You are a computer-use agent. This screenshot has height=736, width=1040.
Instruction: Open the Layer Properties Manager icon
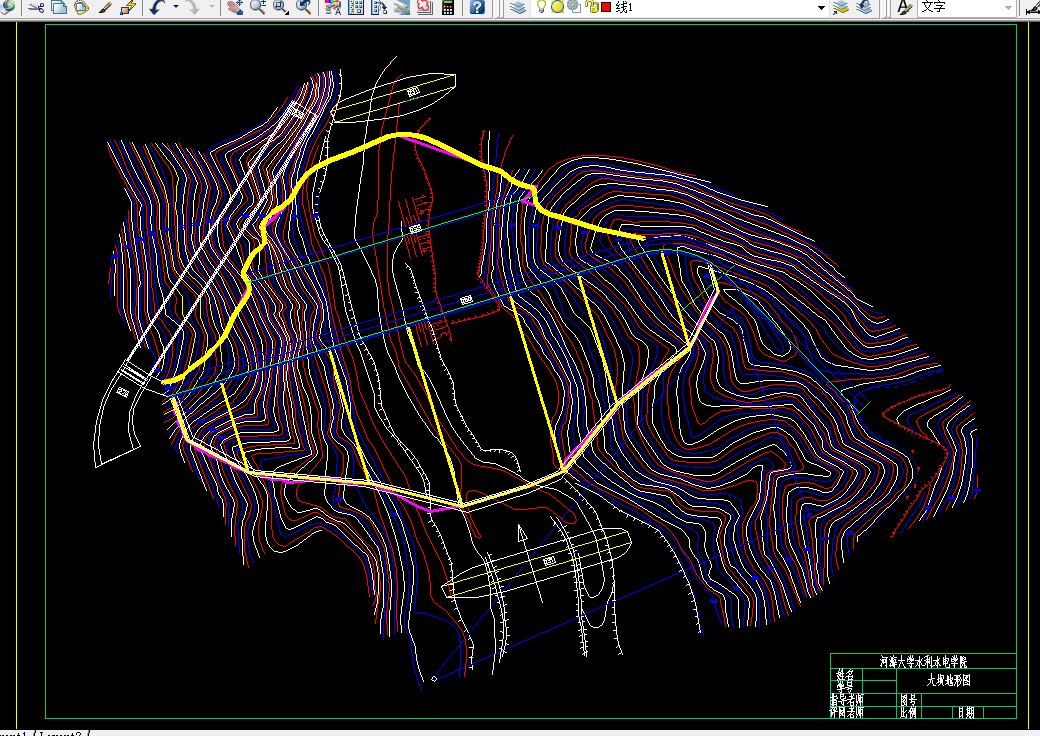tap(518, 7)
